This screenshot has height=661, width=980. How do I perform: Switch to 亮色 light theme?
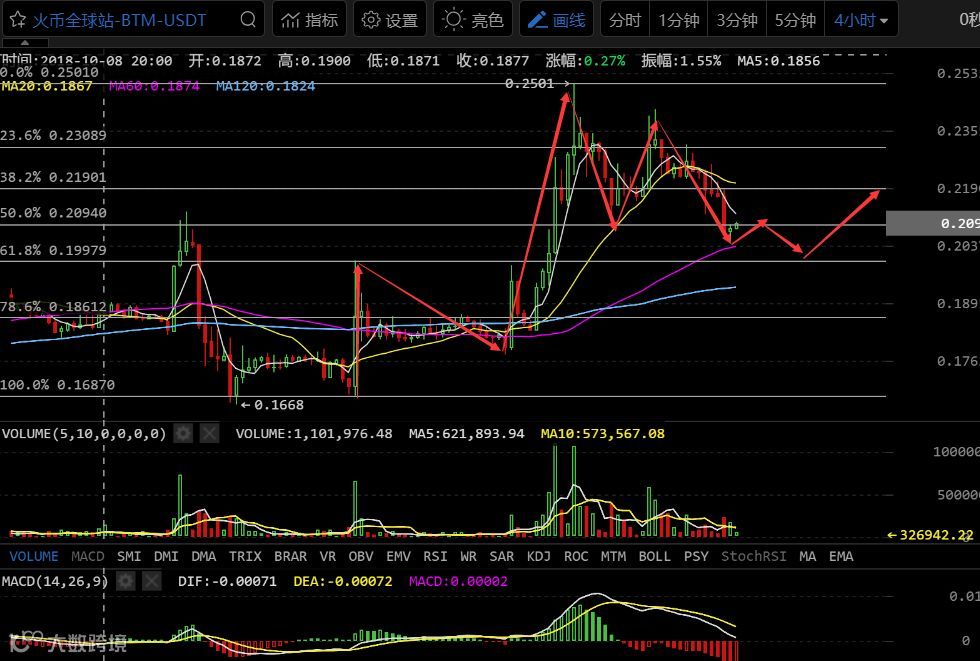473,20
